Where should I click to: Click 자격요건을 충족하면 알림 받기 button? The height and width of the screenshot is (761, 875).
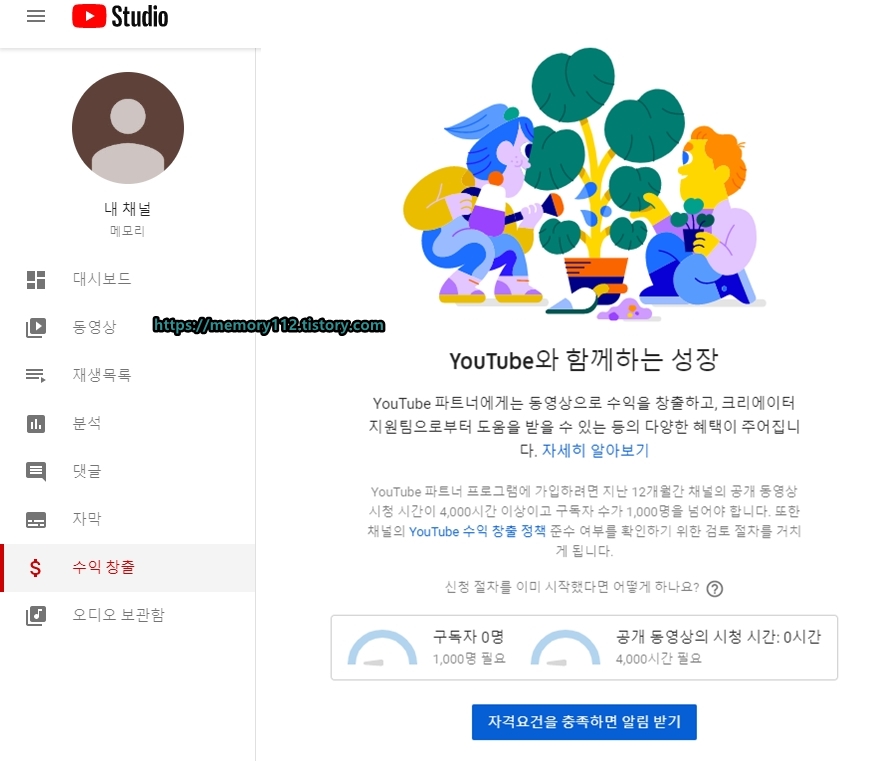click(x=584, y=722)
